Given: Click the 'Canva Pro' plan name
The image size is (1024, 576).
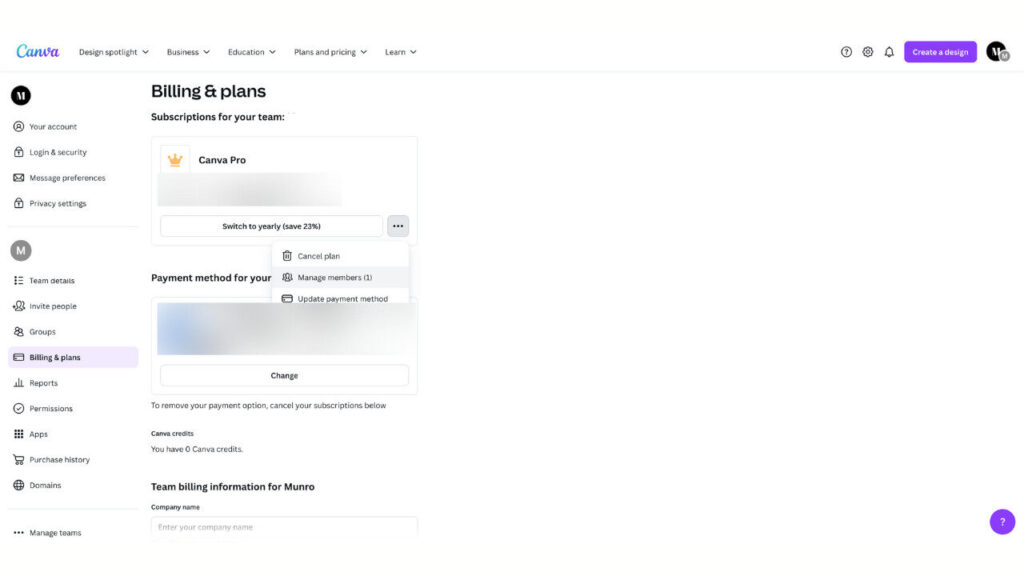Looking at the screenshot, I should [222, 160].
